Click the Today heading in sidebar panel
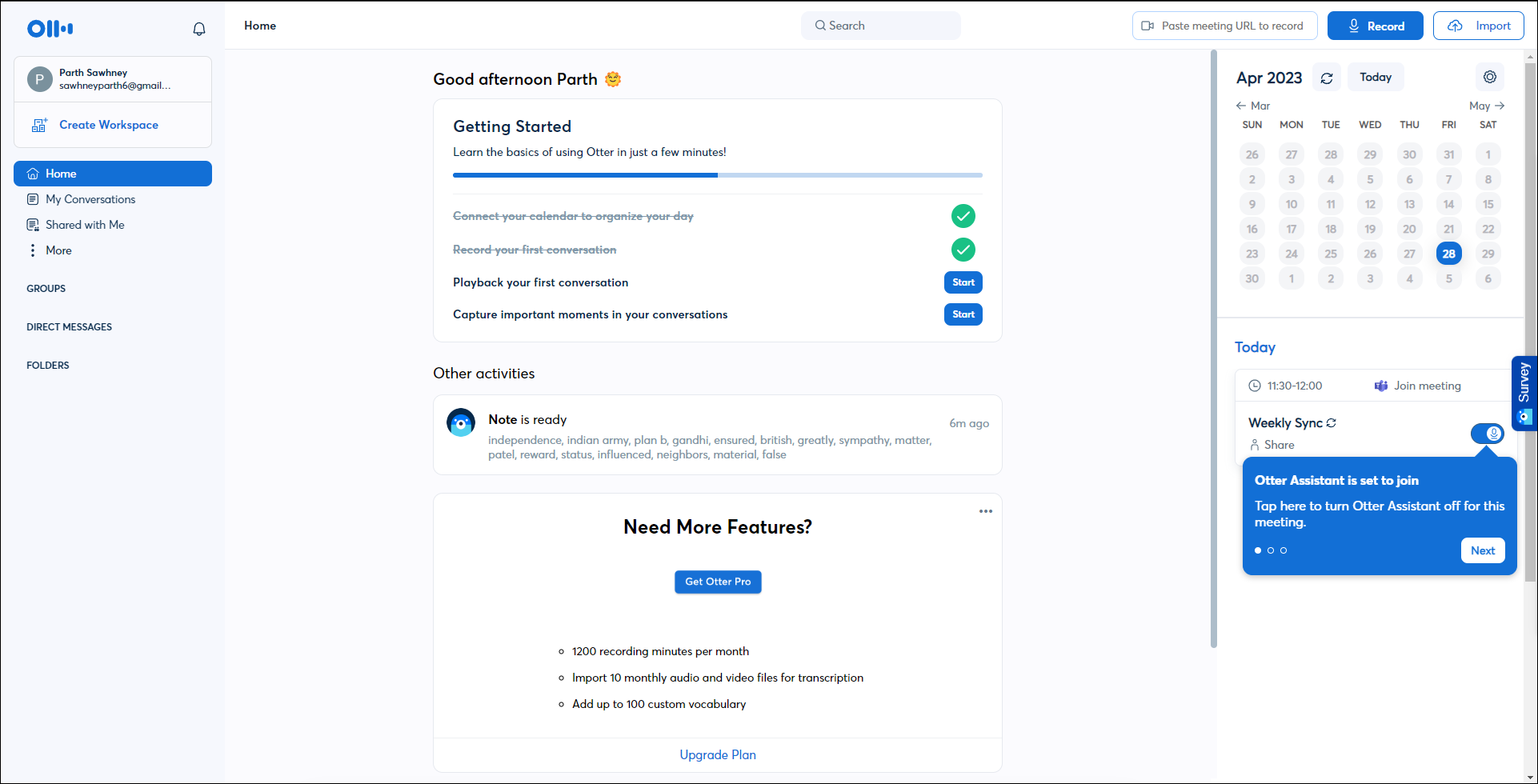The width and height of the screenshot is (1538, 784). point(1255,347)
